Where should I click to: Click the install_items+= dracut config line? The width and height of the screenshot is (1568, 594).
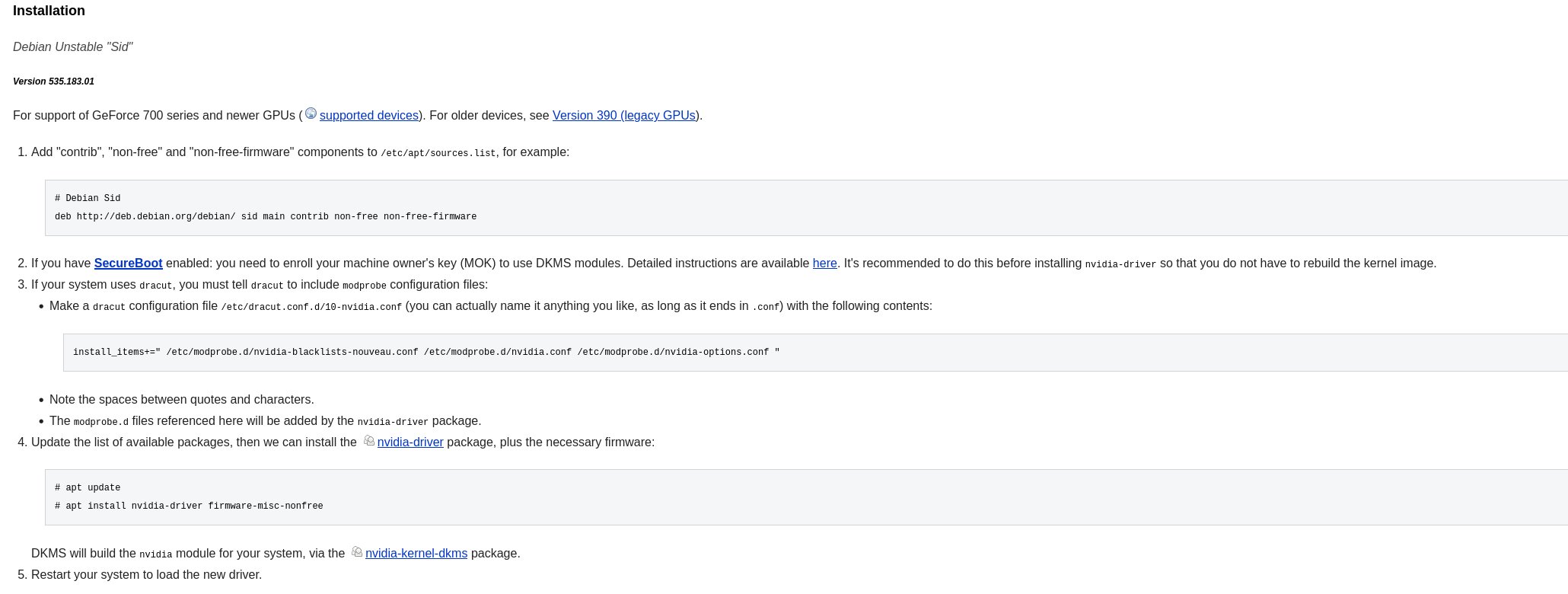[426, 353]
